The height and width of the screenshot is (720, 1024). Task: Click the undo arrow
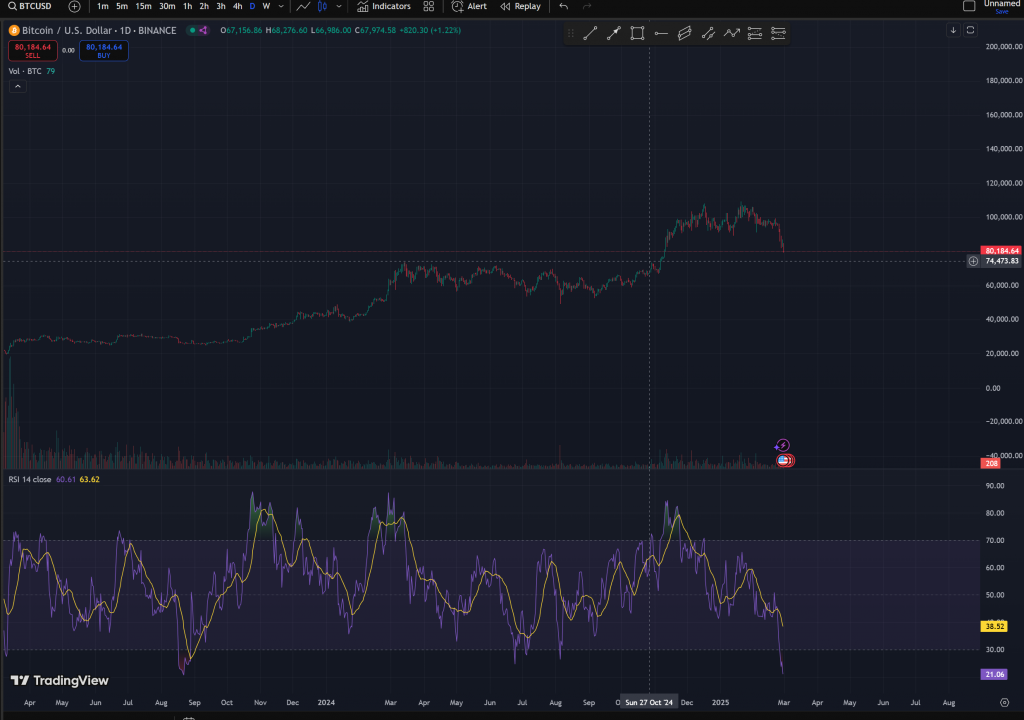pyautogui.click(x=564, y=6)
